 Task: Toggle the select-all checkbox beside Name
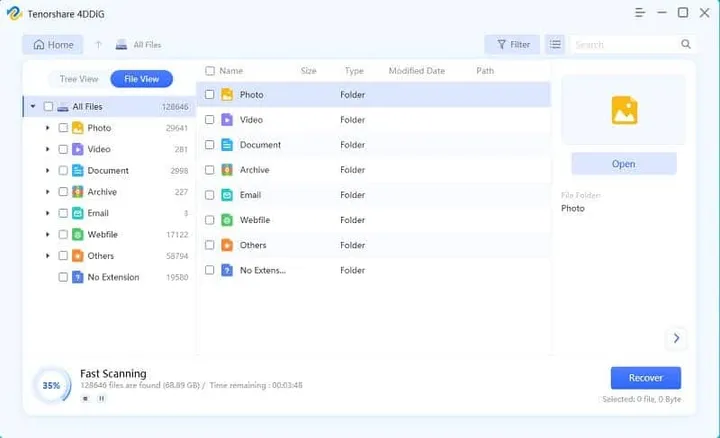click(210, 71)
